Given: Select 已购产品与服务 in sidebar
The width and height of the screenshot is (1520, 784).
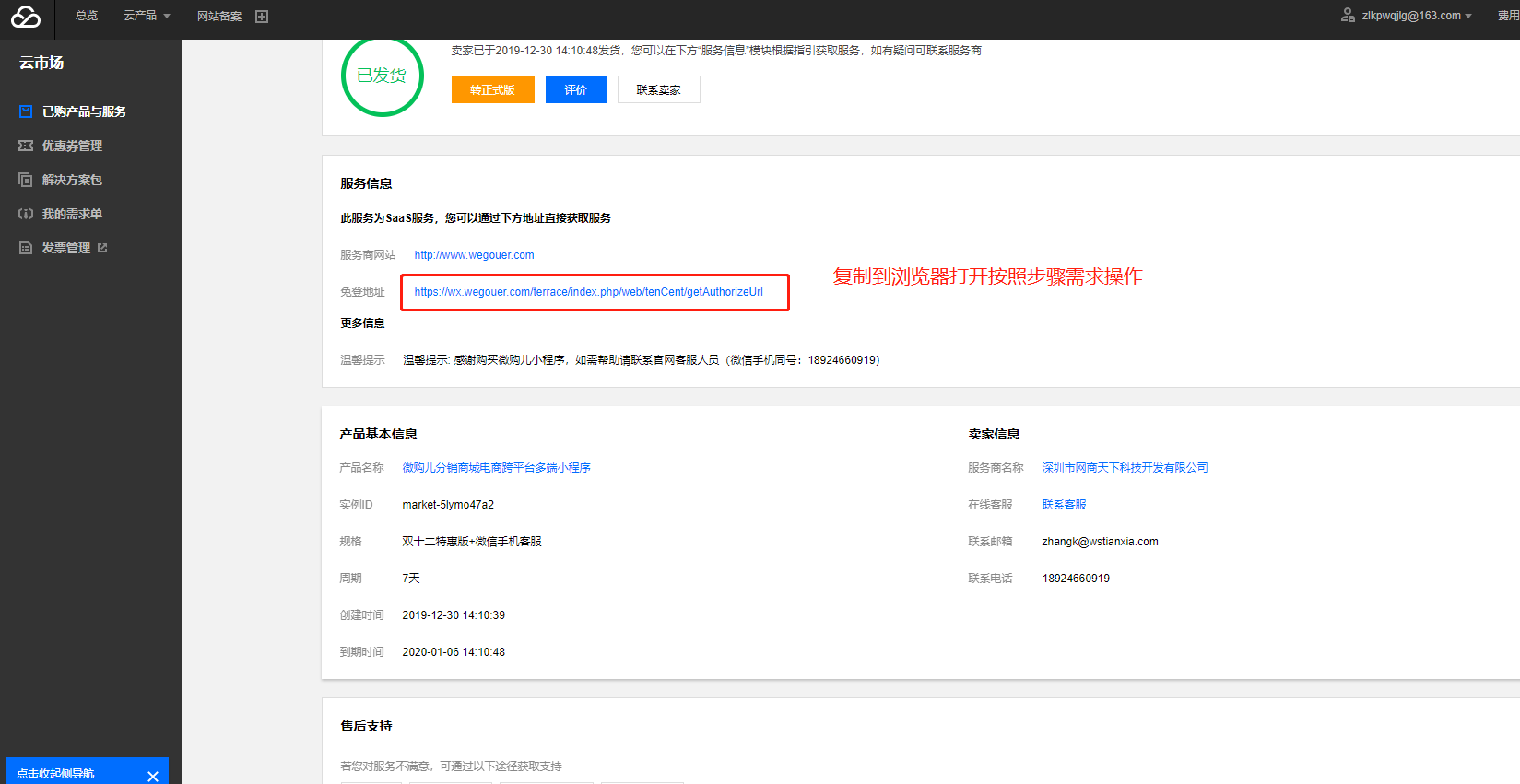Looking at the screenshot, I should pos(84,111).
